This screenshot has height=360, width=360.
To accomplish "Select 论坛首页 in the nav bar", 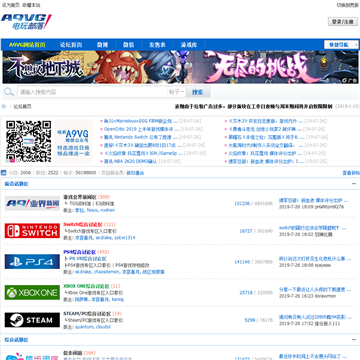I will pos(71,45).
